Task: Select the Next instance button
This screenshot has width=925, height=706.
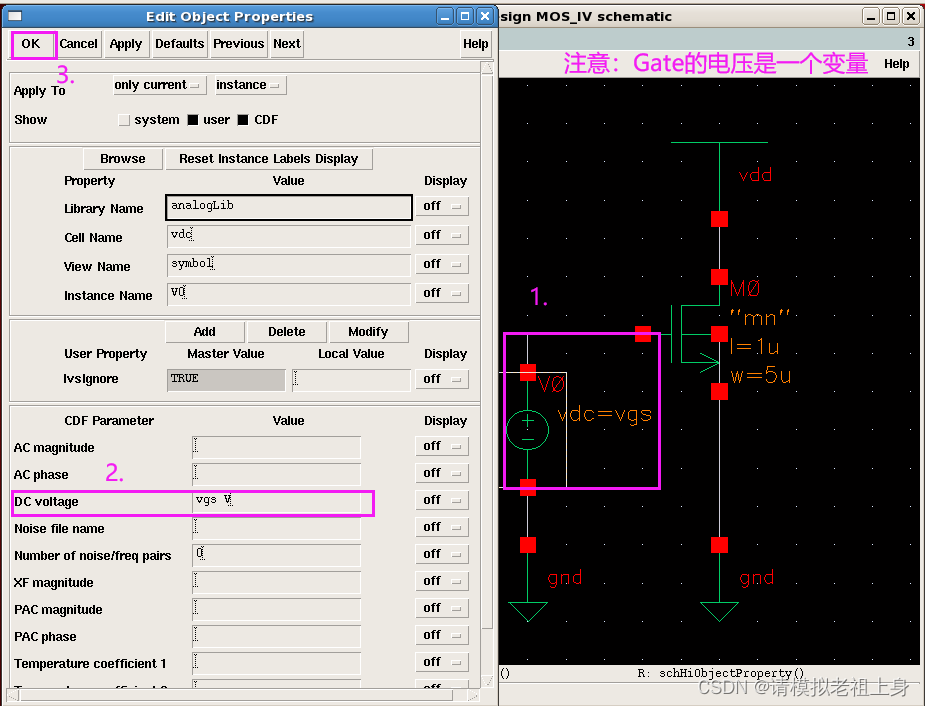Action: tap(286, 44)
